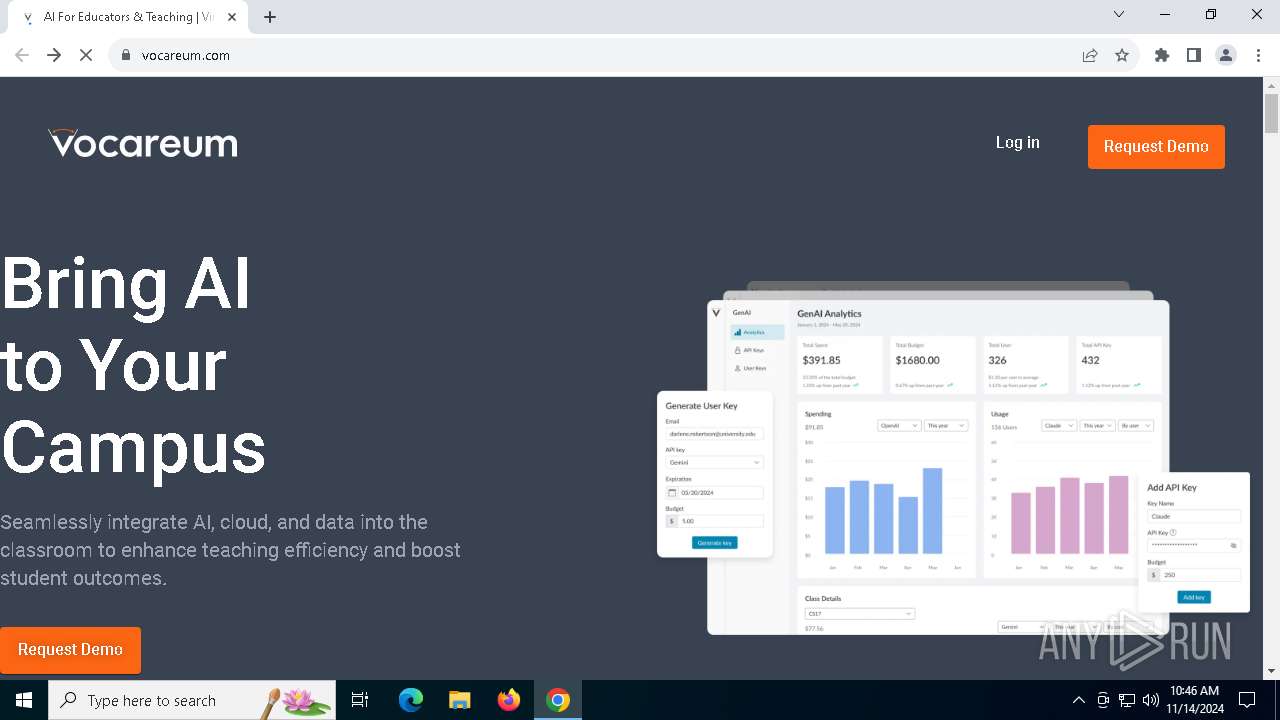This screenshot has width=1280, height=720.
Task: Open the tab search chevron
Action: (x=1119, y=14)
